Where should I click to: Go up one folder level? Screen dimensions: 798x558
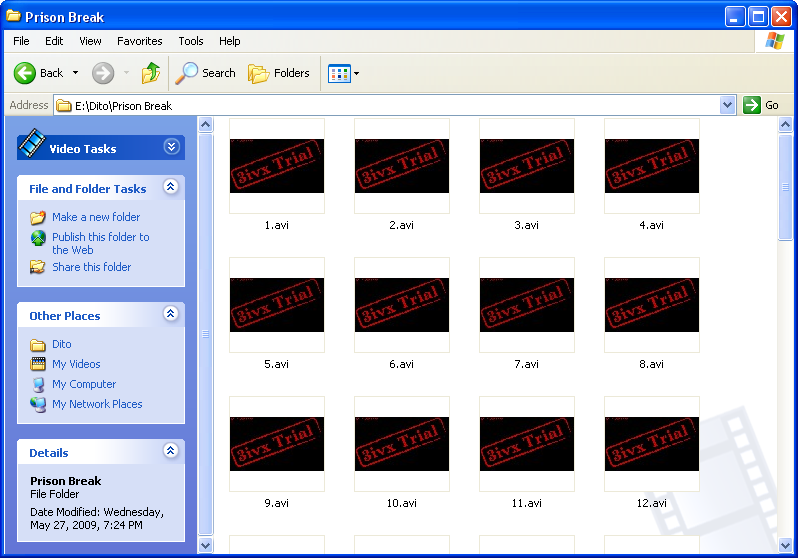151,73
